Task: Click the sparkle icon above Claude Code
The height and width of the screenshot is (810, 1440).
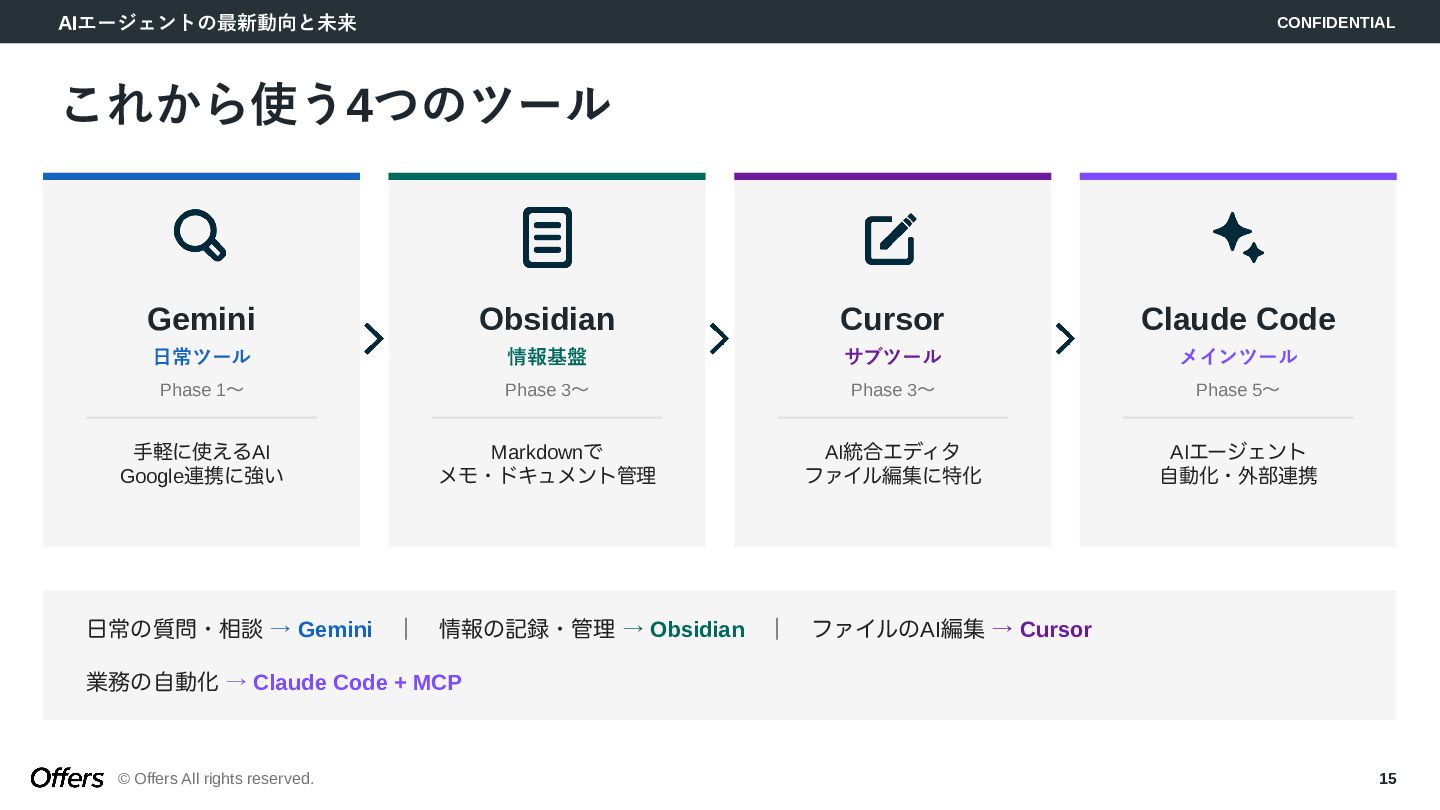Action: tap(1238, 238)
